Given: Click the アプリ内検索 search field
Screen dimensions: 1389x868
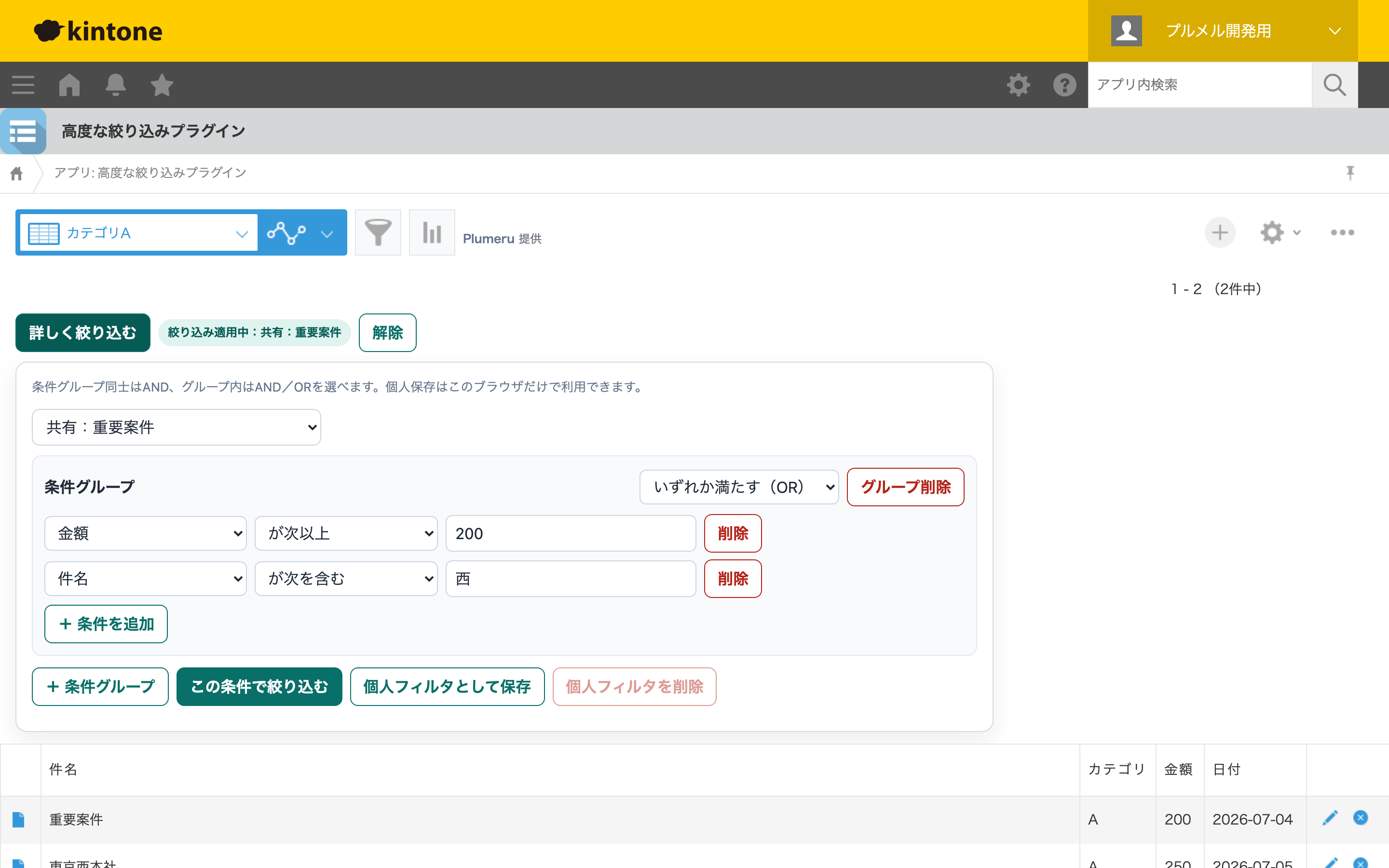Looking at the screenshot, I should 1199,85.
